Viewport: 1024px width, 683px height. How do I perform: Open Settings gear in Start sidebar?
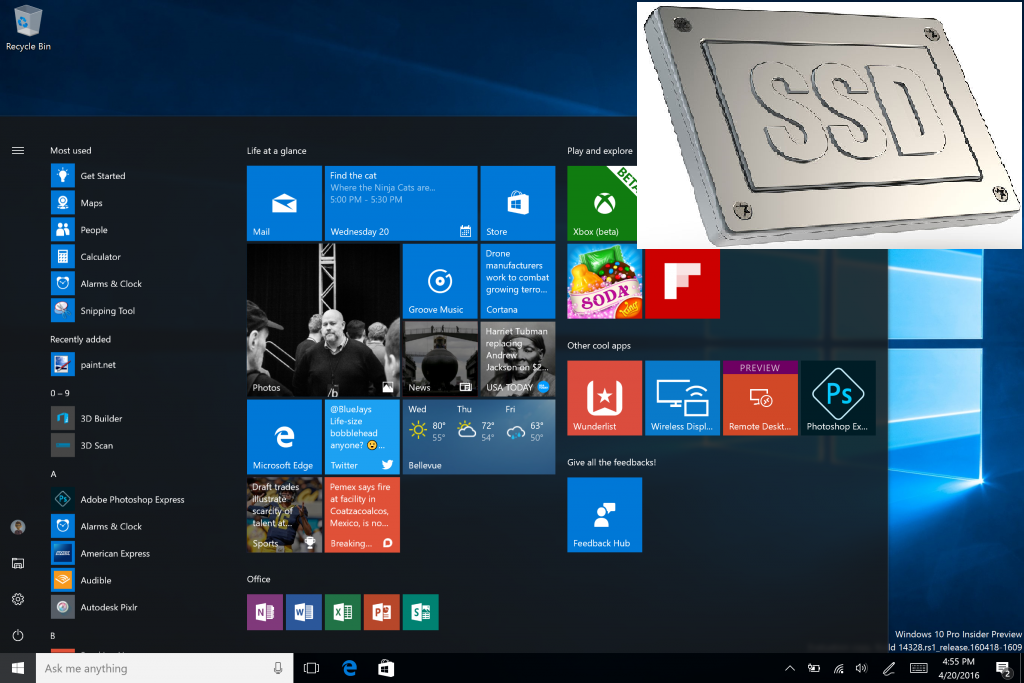pyautogui.click(x=18, y=599)
